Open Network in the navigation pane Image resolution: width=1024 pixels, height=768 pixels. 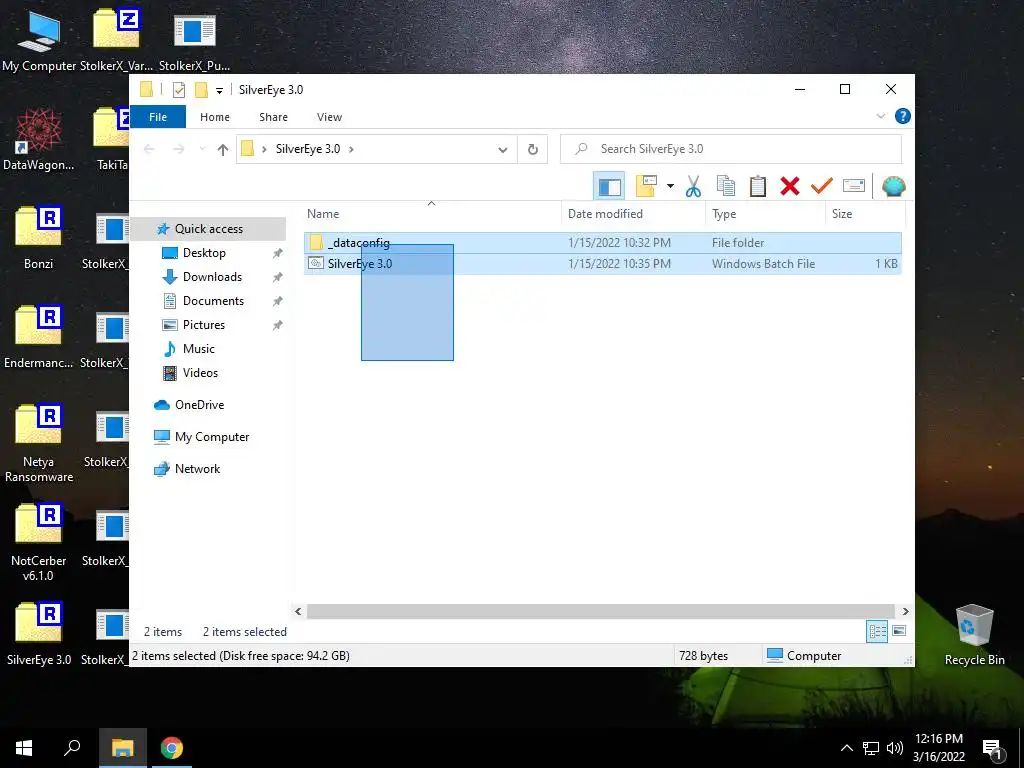pyautogui.click(x=197, y=469)
